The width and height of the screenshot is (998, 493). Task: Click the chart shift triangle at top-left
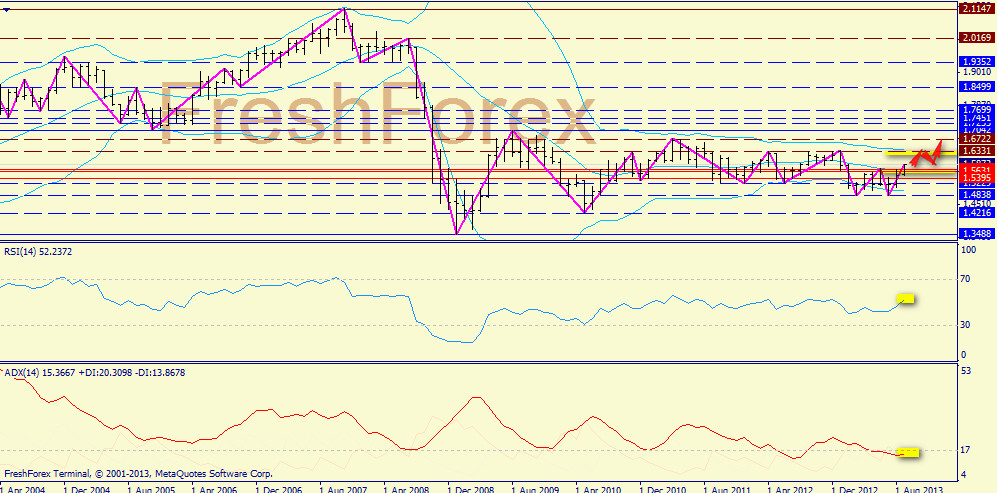click(x=8, y=12)
